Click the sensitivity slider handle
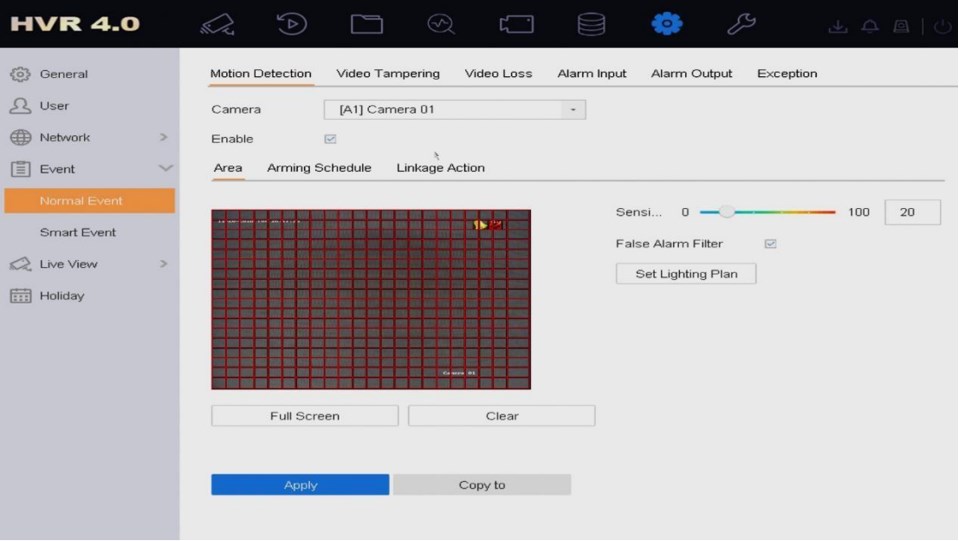Screen dimensions: 959x541 [727, 212]
